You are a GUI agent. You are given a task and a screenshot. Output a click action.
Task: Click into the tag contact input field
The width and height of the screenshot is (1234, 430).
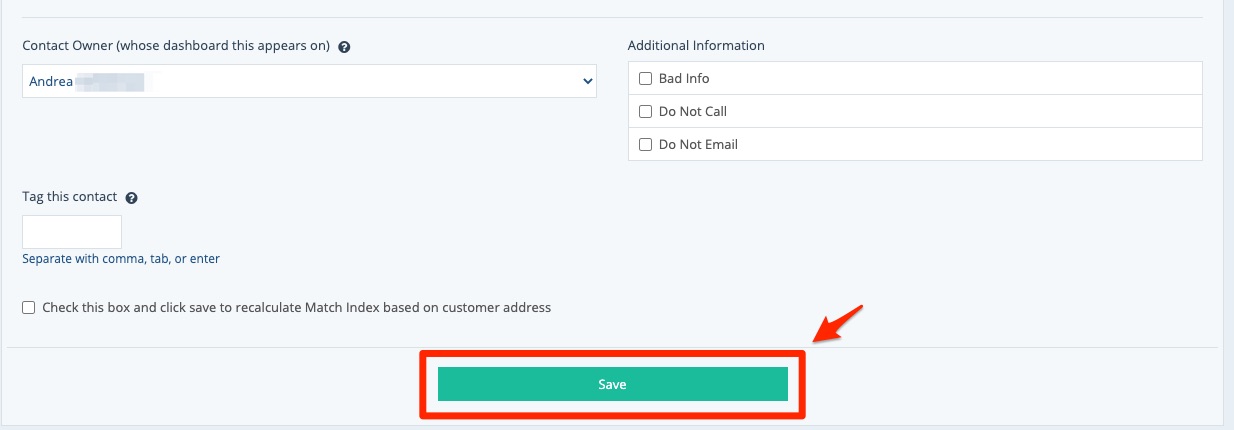point(72,232)
